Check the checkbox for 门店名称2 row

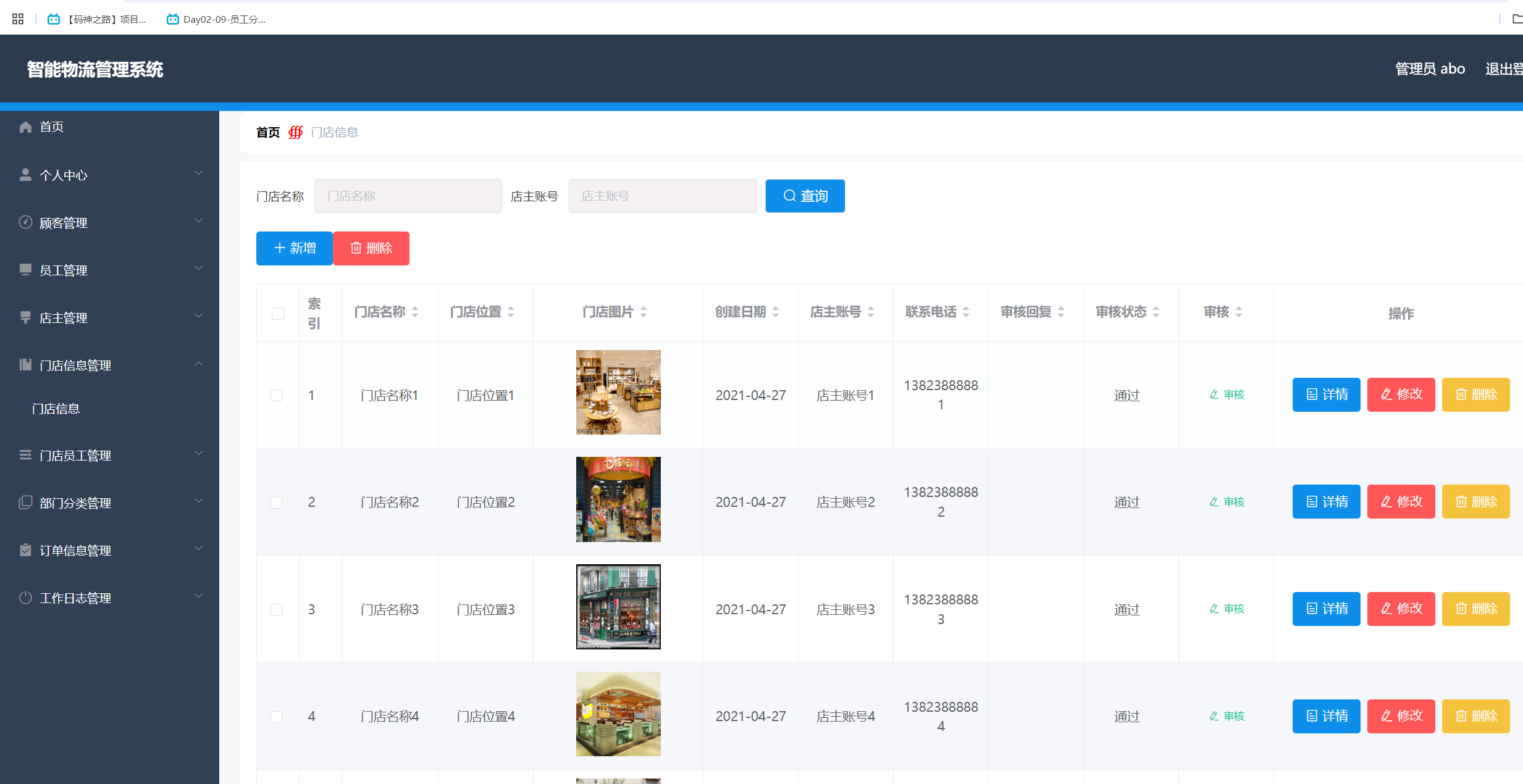click(277, 503)
